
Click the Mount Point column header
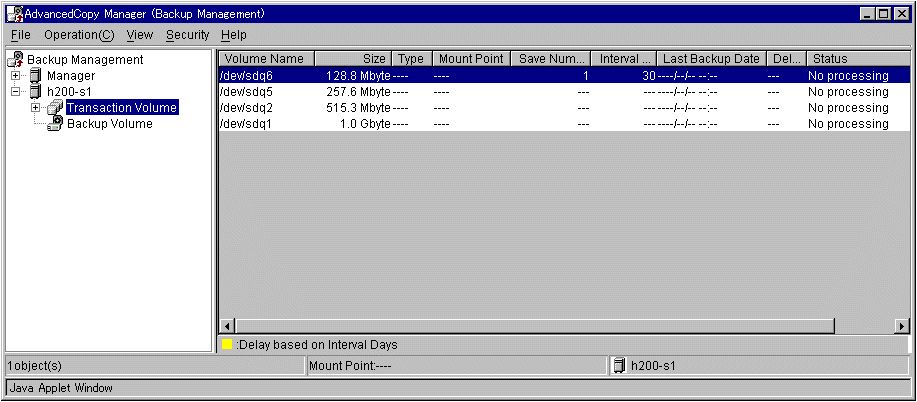pyautogui.click(x=471, y=59)
